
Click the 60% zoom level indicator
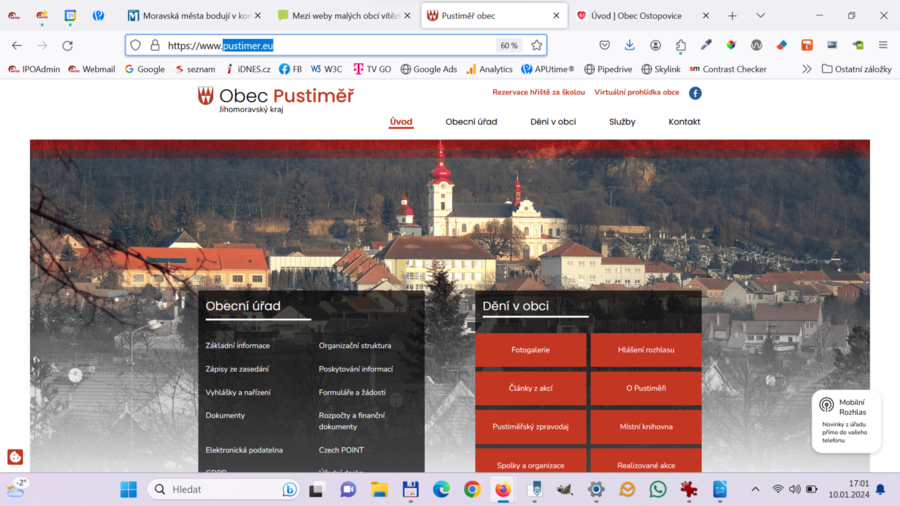click(509, 45)
